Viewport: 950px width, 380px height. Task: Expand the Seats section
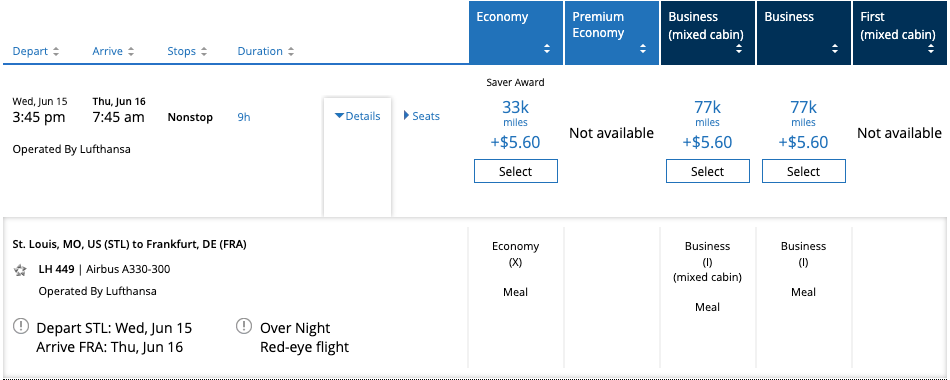pos(422,116)
